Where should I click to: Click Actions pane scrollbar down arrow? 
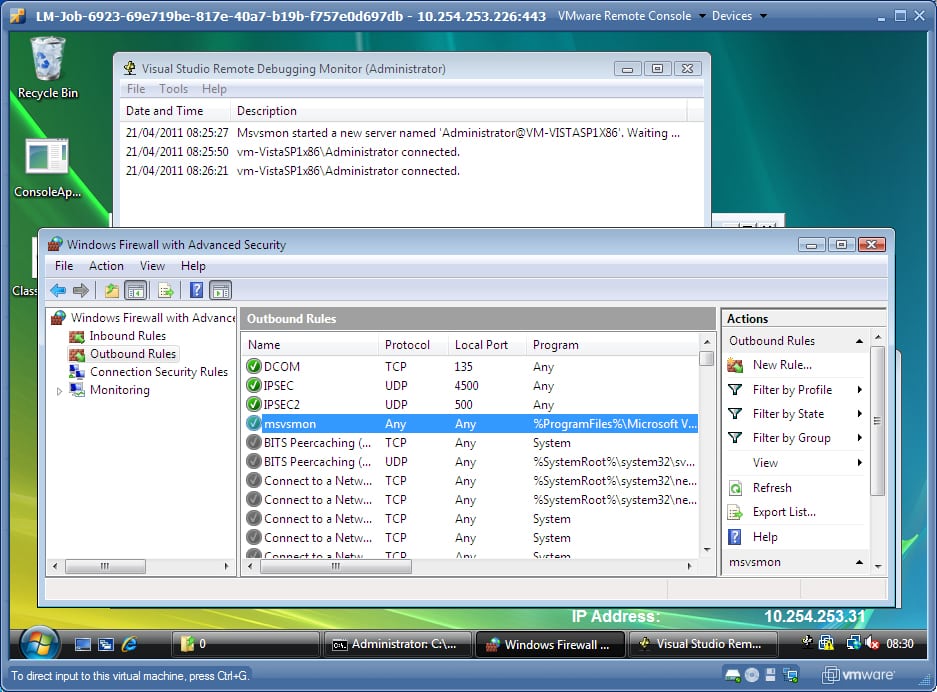[878, 567]
